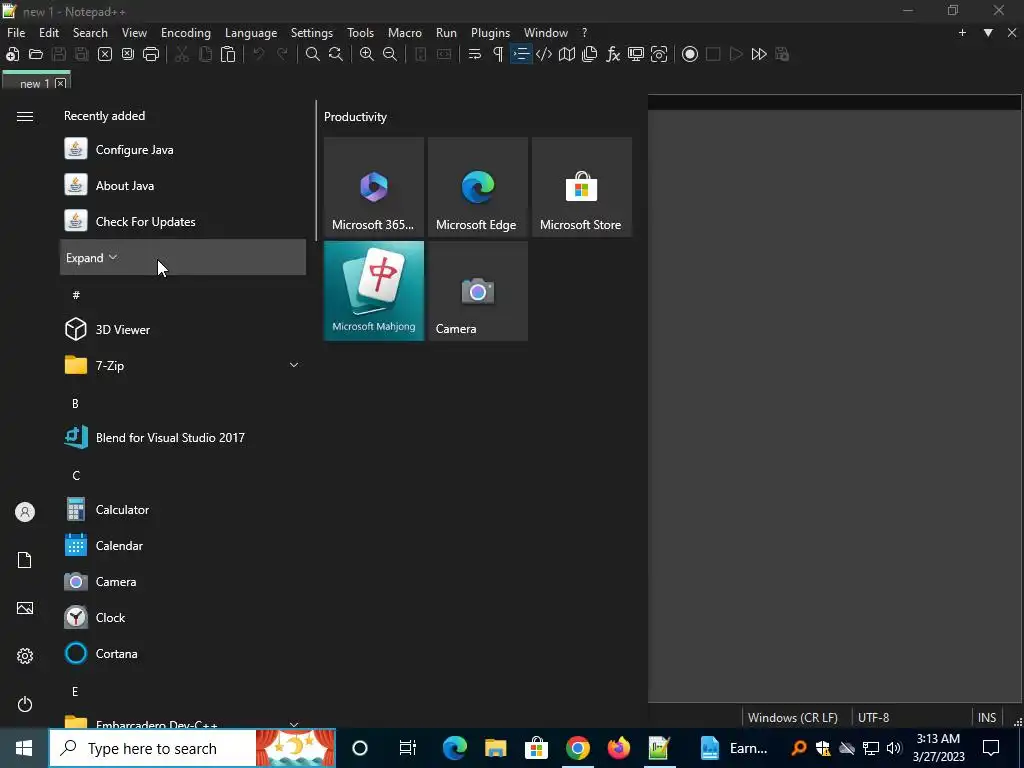The width and height of the screenshot is (1024, 768).
Task: Open the Document List toolbar icon
Action: click(590, 54)
